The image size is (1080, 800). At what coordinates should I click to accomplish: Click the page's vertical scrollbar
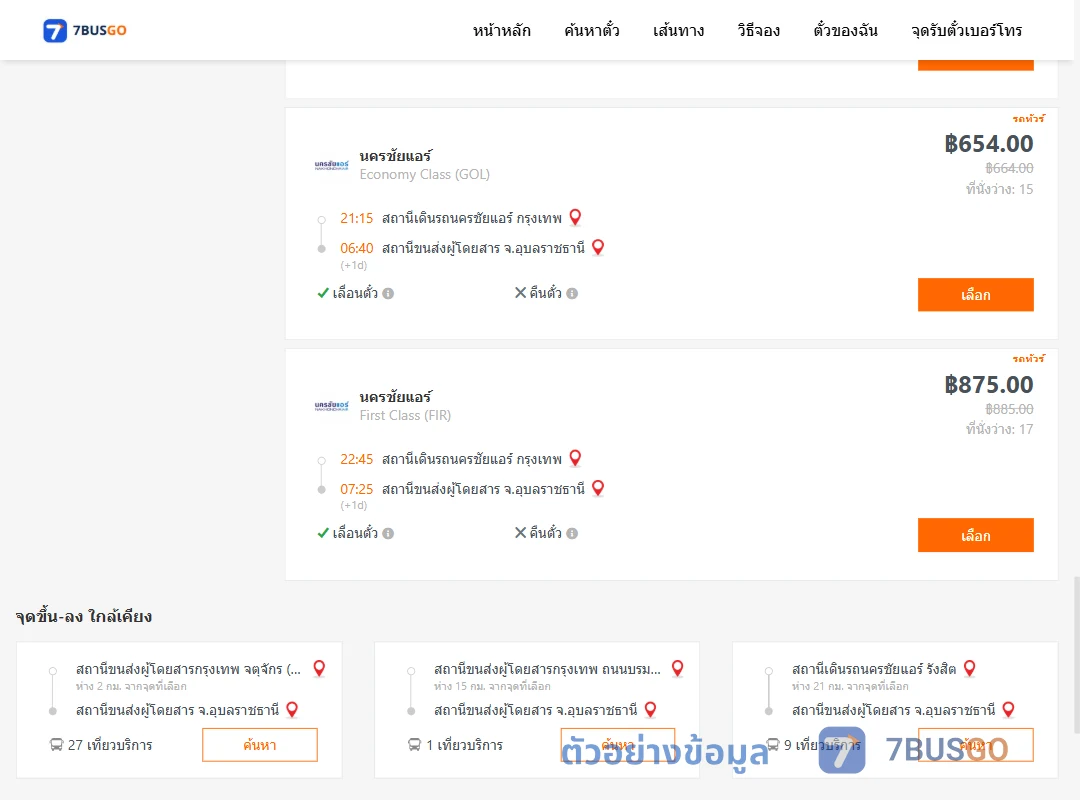click(1076, 655)
